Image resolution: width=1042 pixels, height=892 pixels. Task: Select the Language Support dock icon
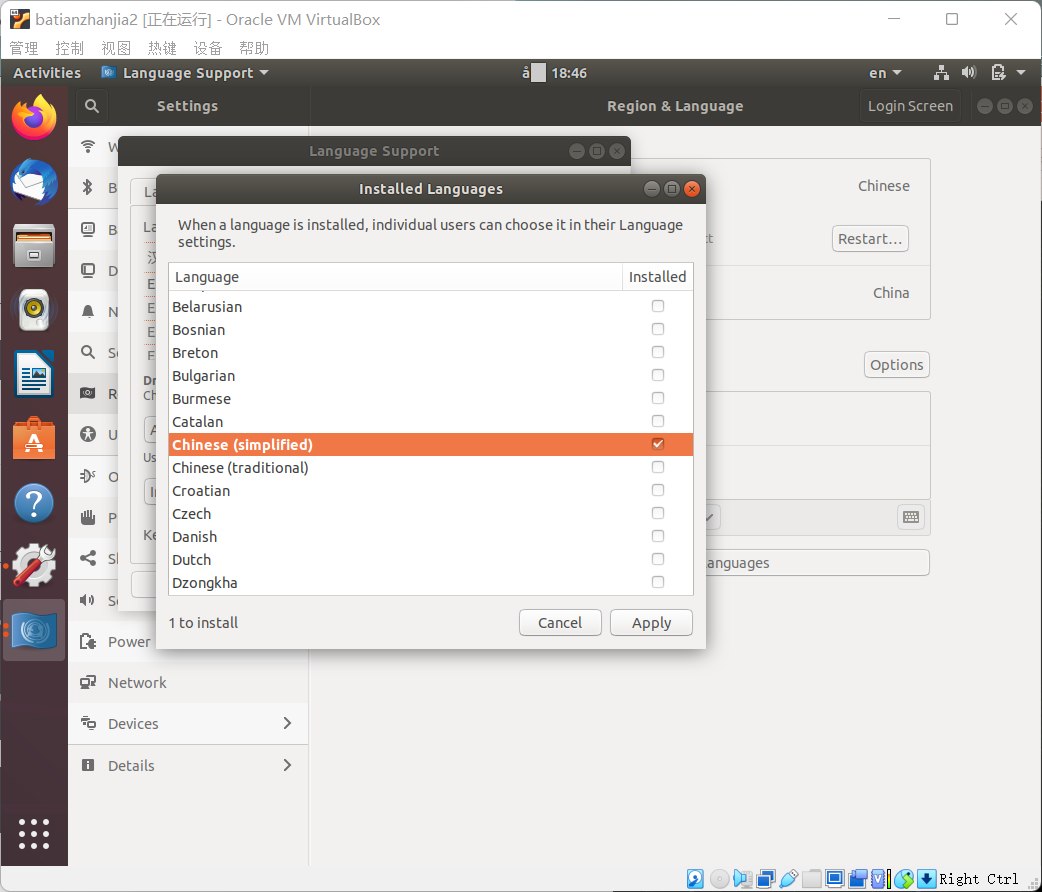tap(34, 630)
